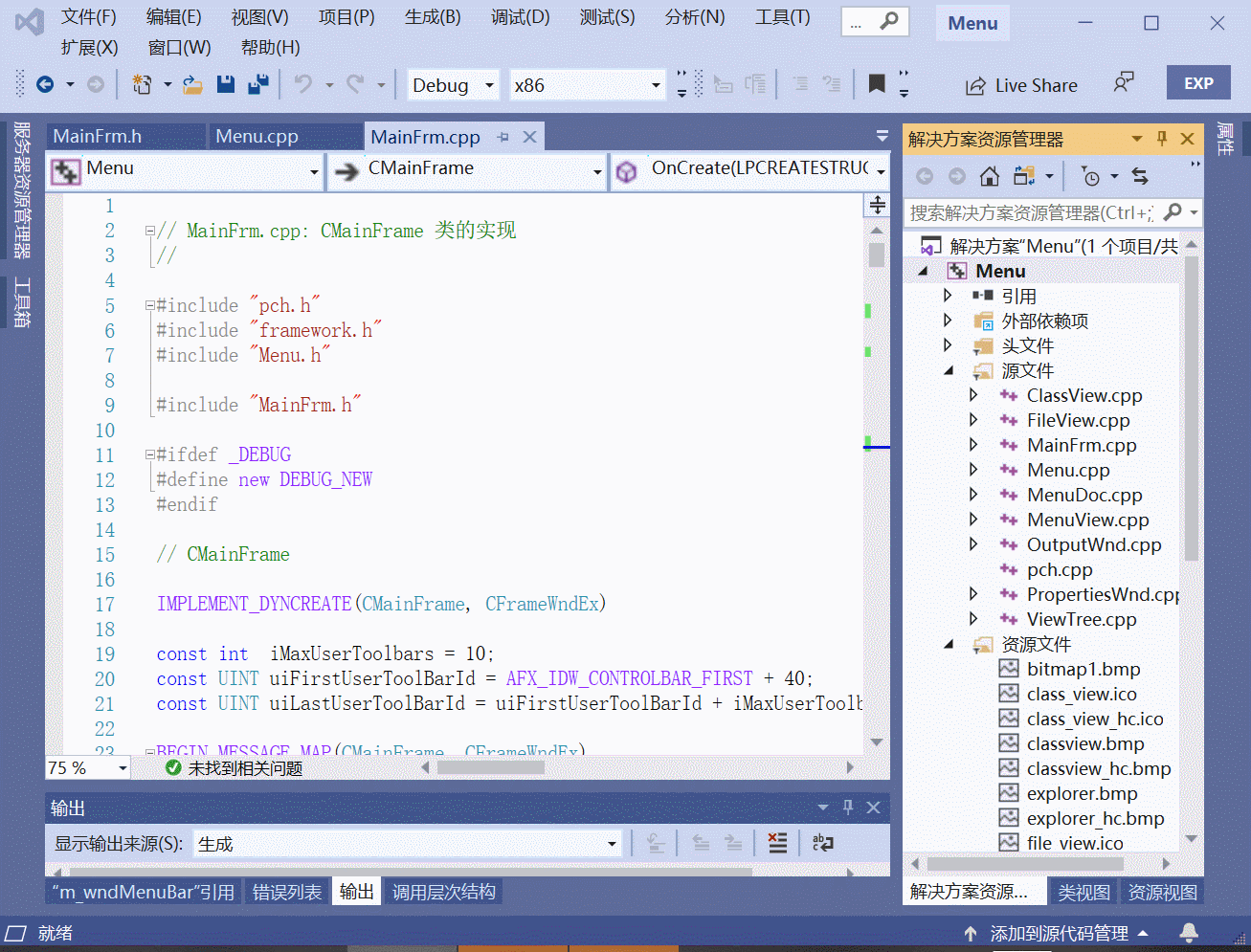Click the new project icon
Image resolution: width=1251 pixels, height=952 pixels.
142,85
